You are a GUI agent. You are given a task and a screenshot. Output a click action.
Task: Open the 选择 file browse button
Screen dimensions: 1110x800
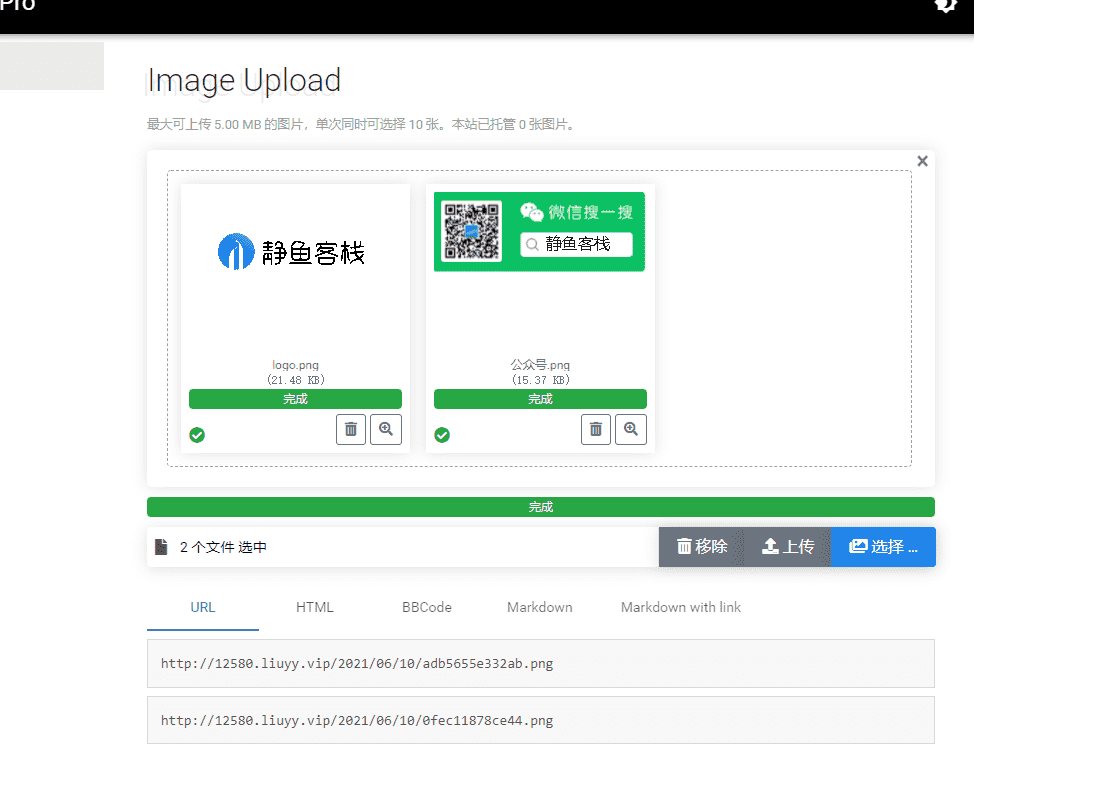883,547
